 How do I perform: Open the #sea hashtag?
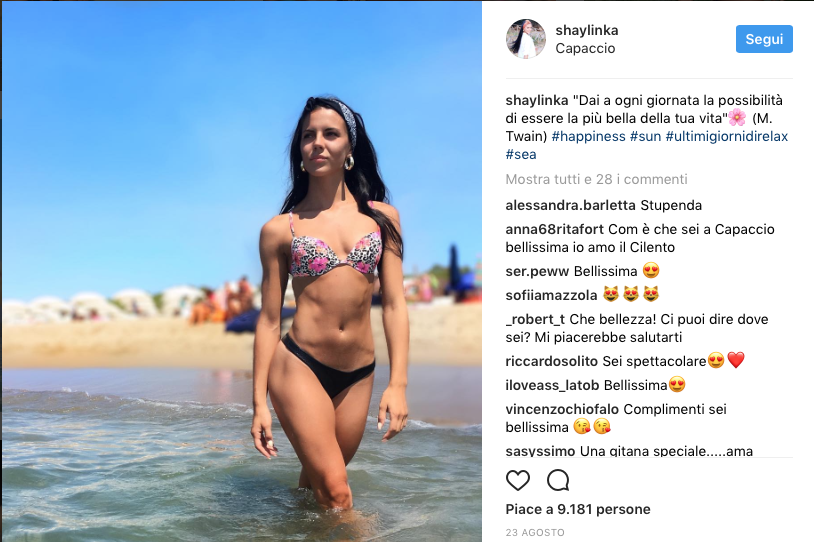[x=521, y=154]
